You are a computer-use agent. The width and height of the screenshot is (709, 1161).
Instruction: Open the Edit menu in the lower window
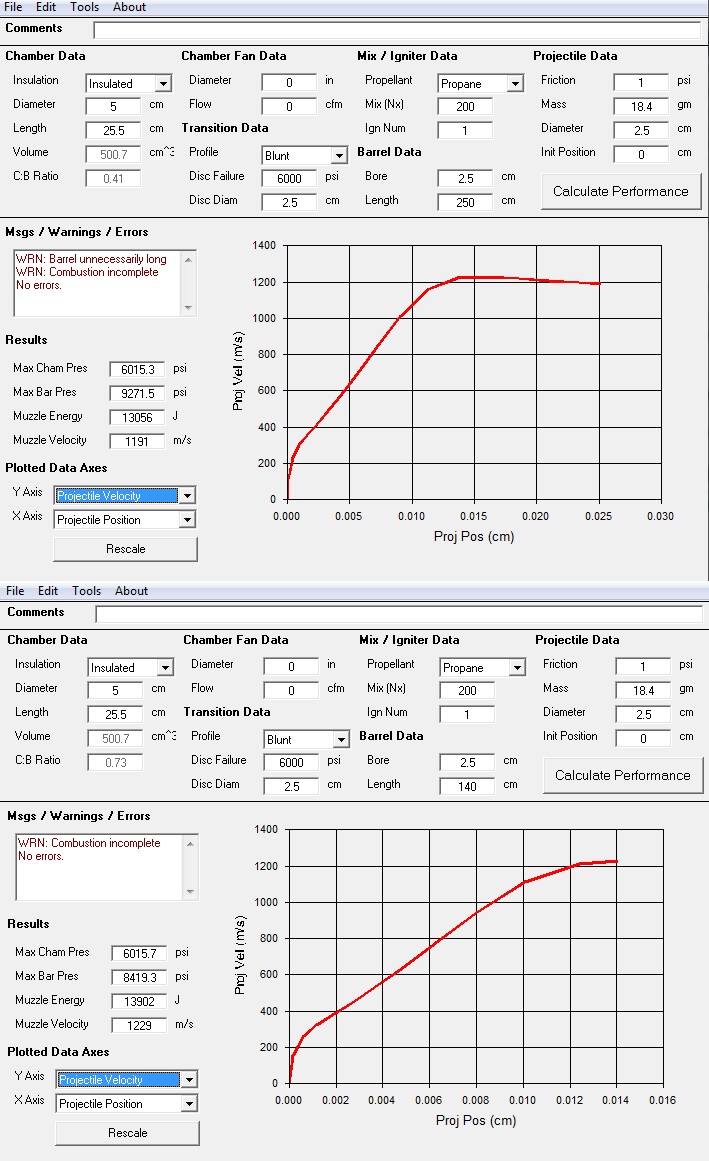click(x=48, y=591)
